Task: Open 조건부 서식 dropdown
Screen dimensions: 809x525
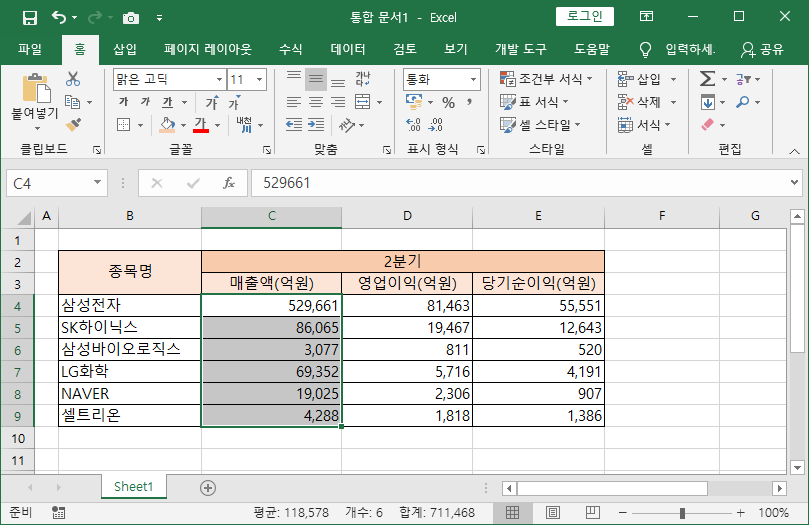Action: pos(546,79)
